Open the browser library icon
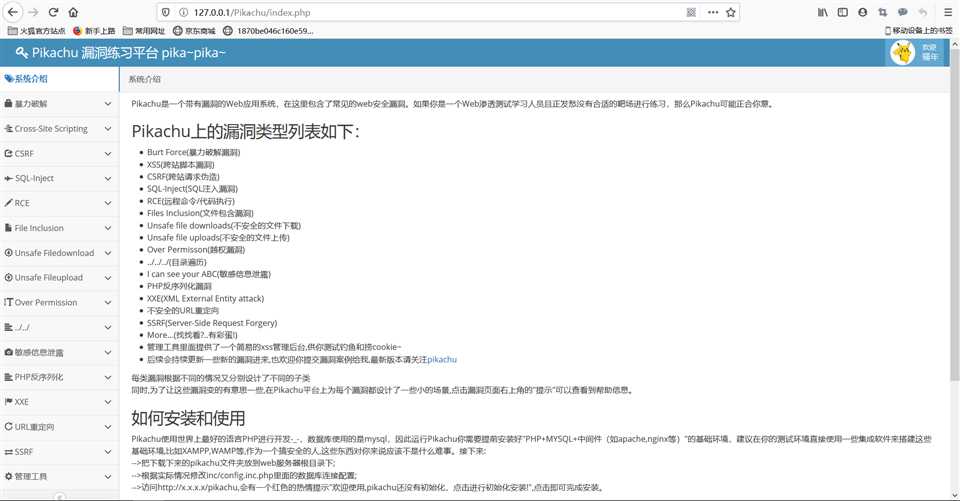Image resolution: width=960 pixels, height=501 pixels. pyautogui.click(x=823, y=12)
